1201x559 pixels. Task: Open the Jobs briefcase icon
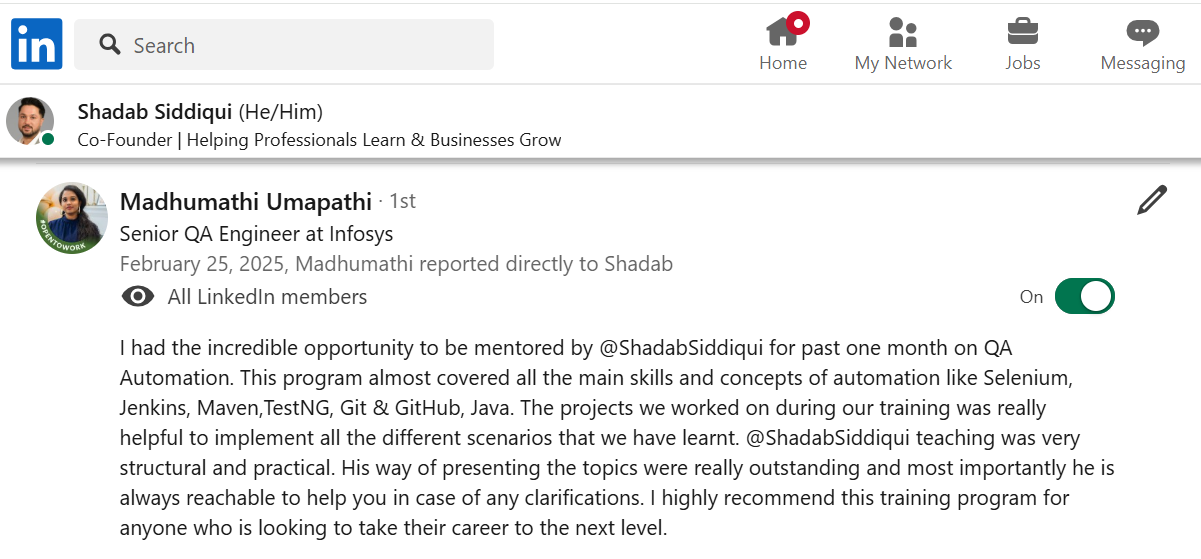point(1022,33)
